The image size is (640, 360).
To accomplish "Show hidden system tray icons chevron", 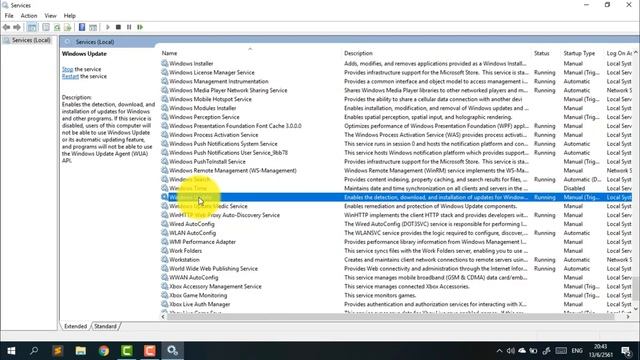I will [x=499, y=351].
